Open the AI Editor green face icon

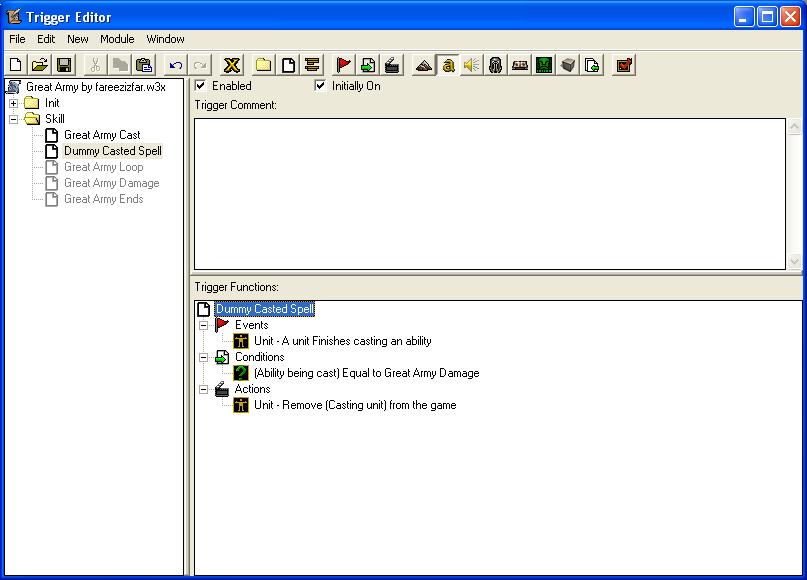pos(544,65)
